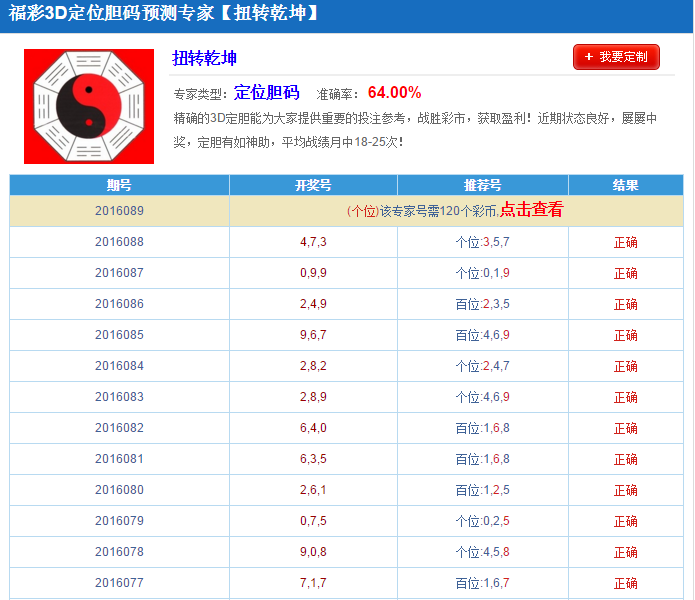Click winning number 9,0,8
This screenshot has height=600, width=695.
click(313, 553)
